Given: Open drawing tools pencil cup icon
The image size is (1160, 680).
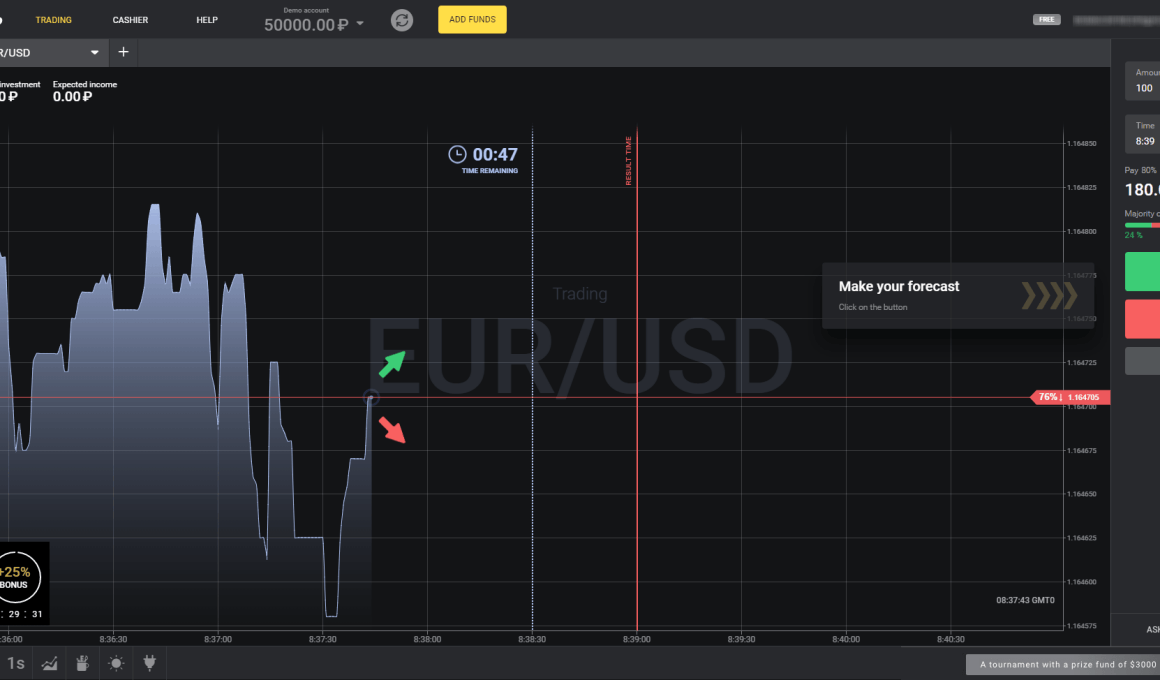Looking at the screenshot, I should tap(83, 663).
